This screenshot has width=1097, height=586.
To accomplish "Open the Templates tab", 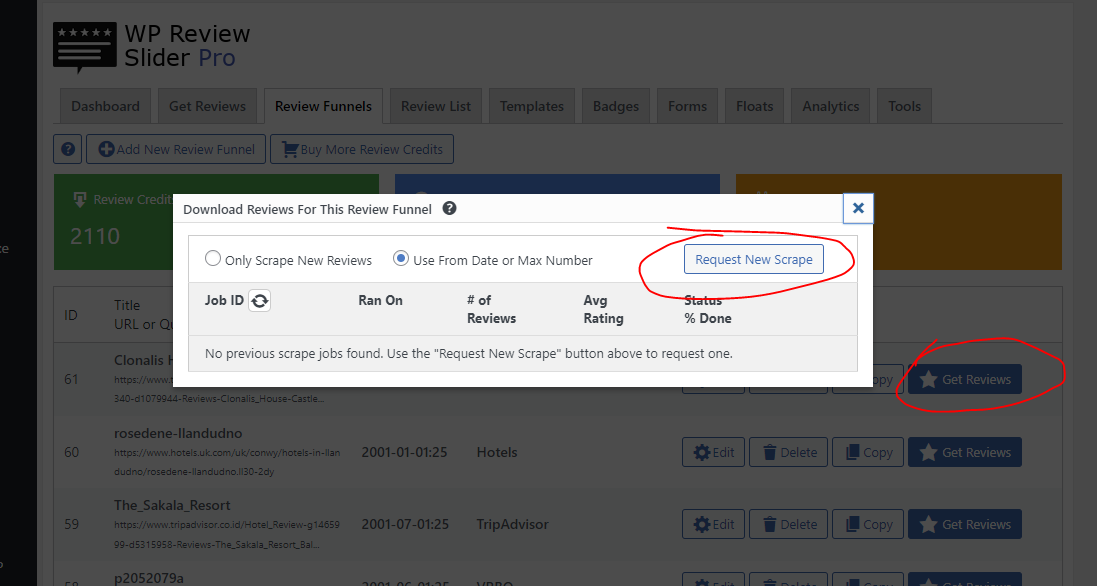I will (x=532, y=106).
